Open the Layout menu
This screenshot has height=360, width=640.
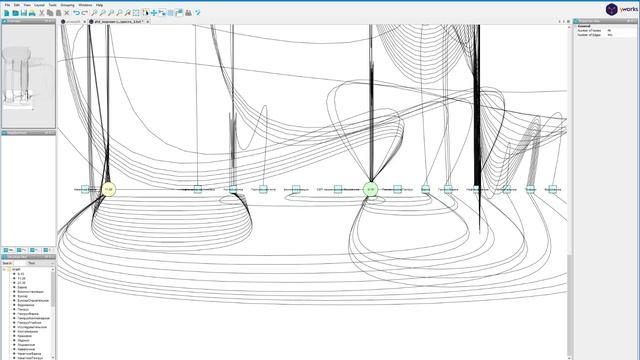click(40, 5)
